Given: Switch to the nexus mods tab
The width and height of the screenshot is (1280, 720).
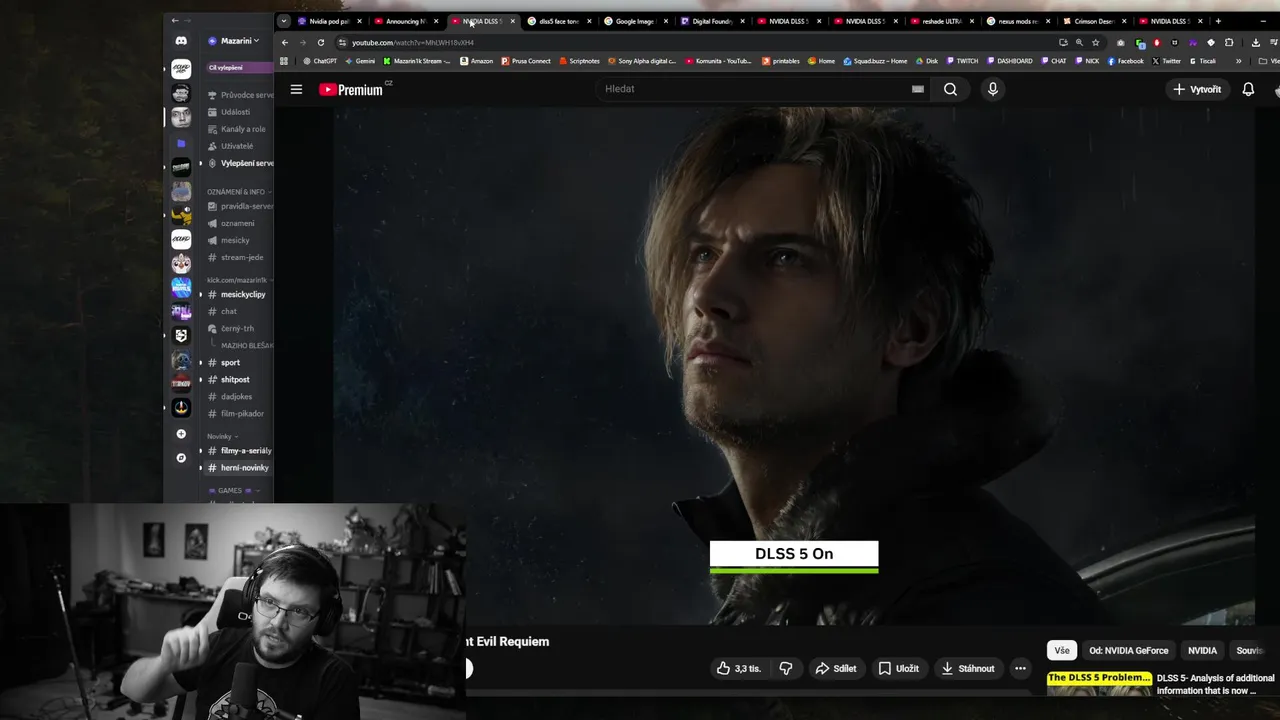Looking at the screenshot, I should pyautogui.click(x=1017, y=21).
